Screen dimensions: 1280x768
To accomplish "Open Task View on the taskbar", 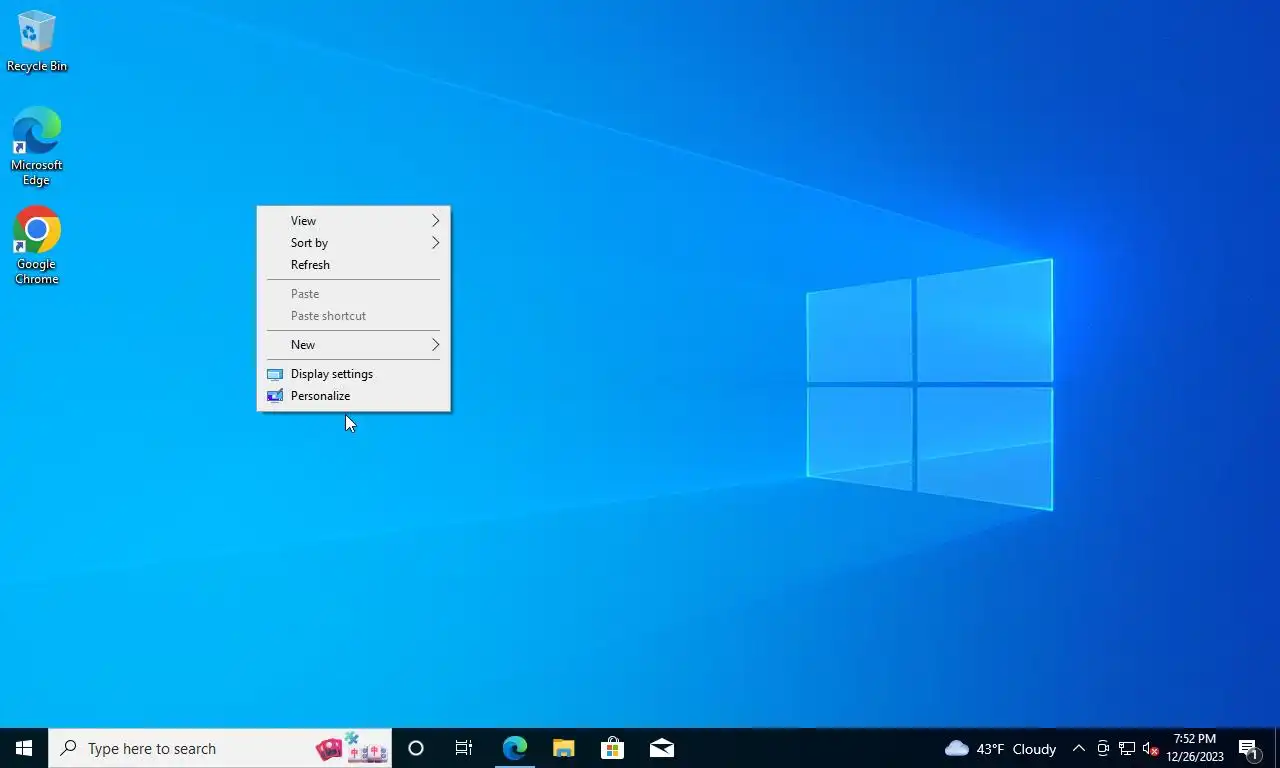I will 464,748.
